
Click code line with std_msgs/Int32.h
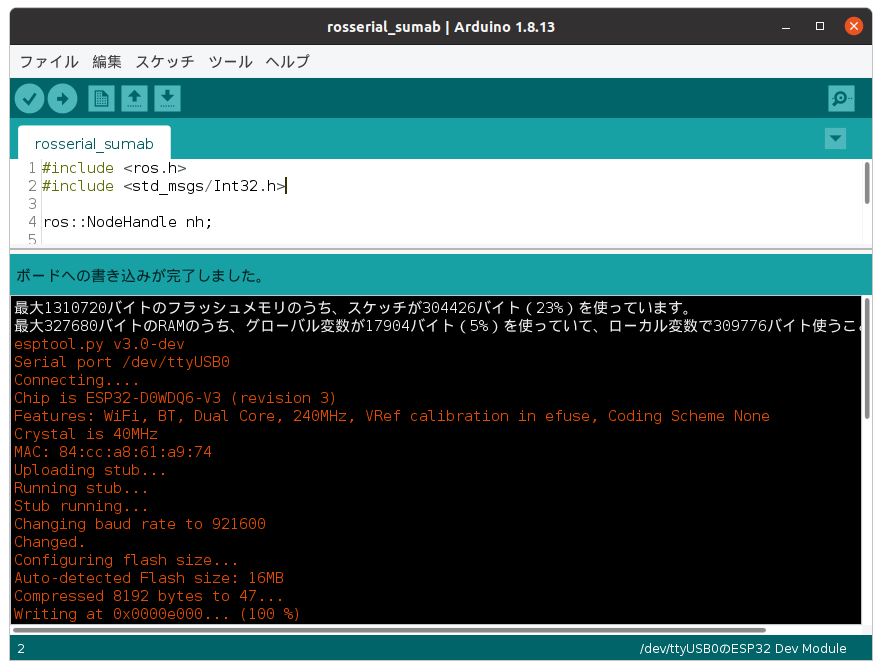[x=164, y=186]
